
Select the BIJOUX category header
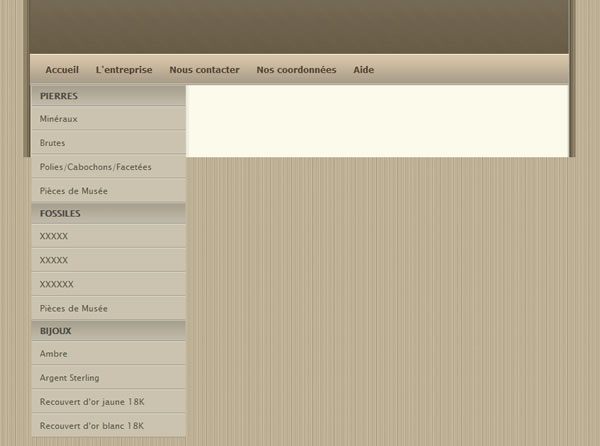pyautogui.click(x=109, y=330)
